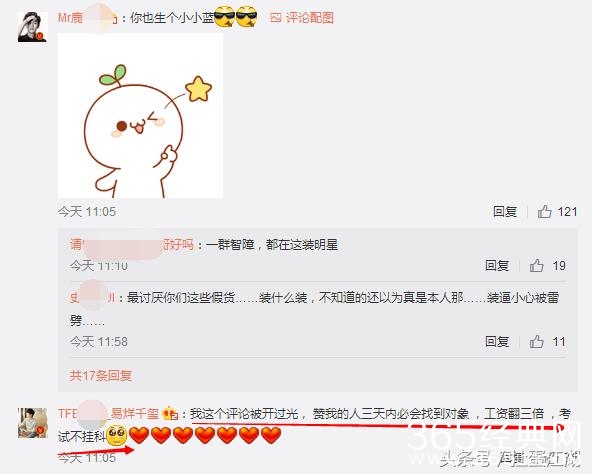Reply to the 11:05 top comment
592x474 pixels.
click(505, 212)
